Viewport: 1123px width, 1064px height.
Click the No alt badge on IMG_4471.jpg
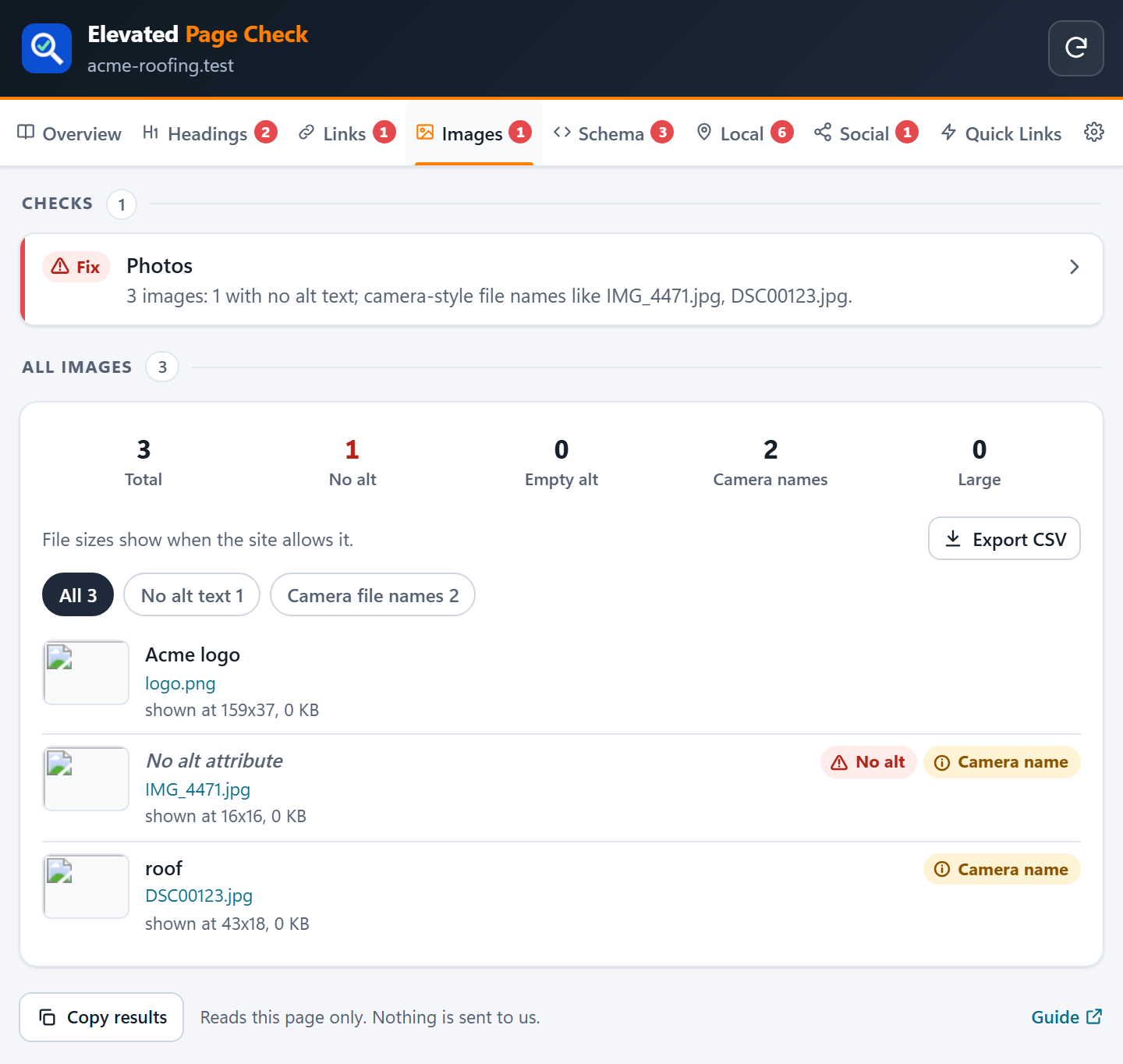pos(869,762)
